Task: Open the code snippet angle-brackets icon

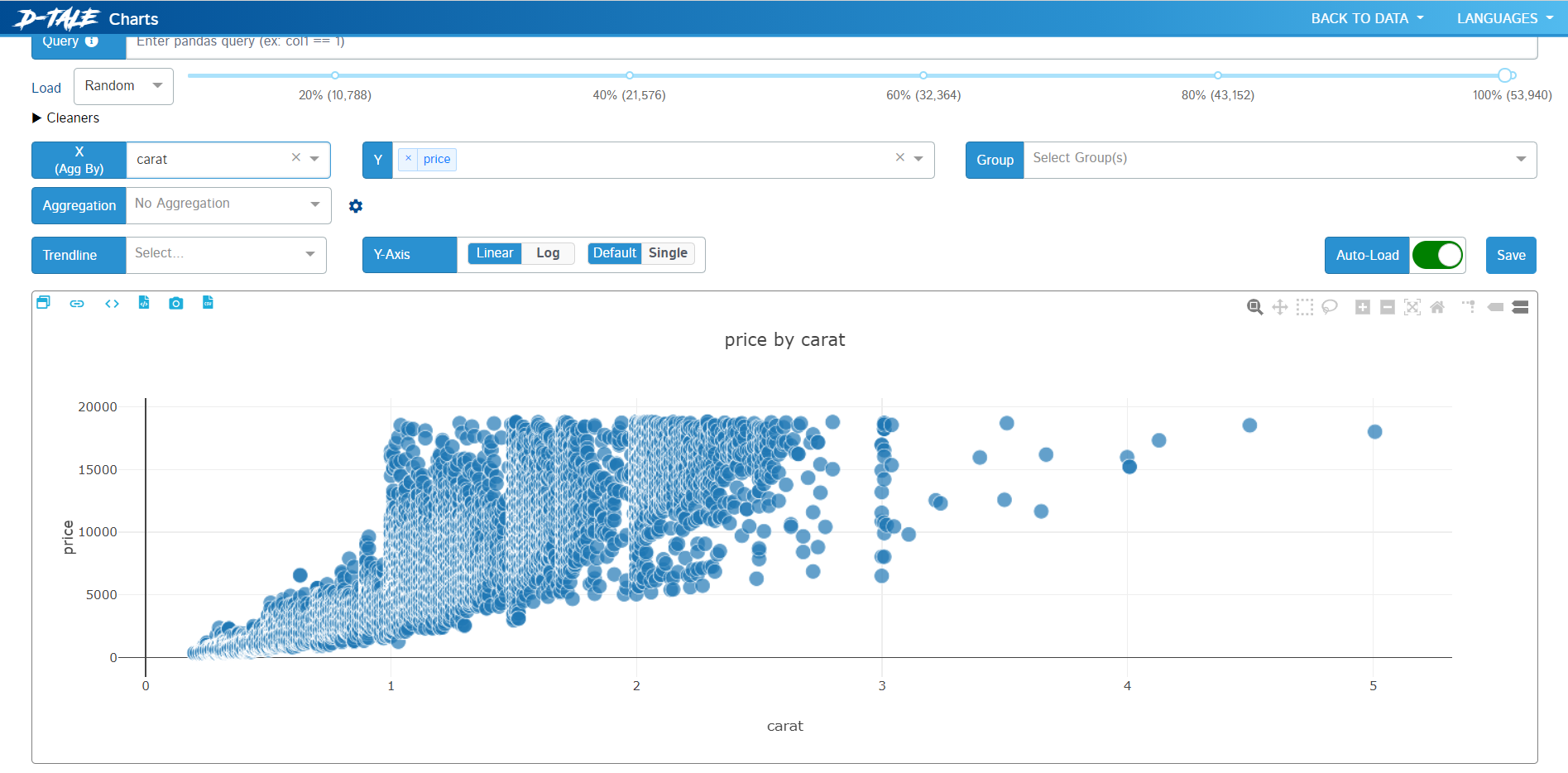Action: [112, 304]
